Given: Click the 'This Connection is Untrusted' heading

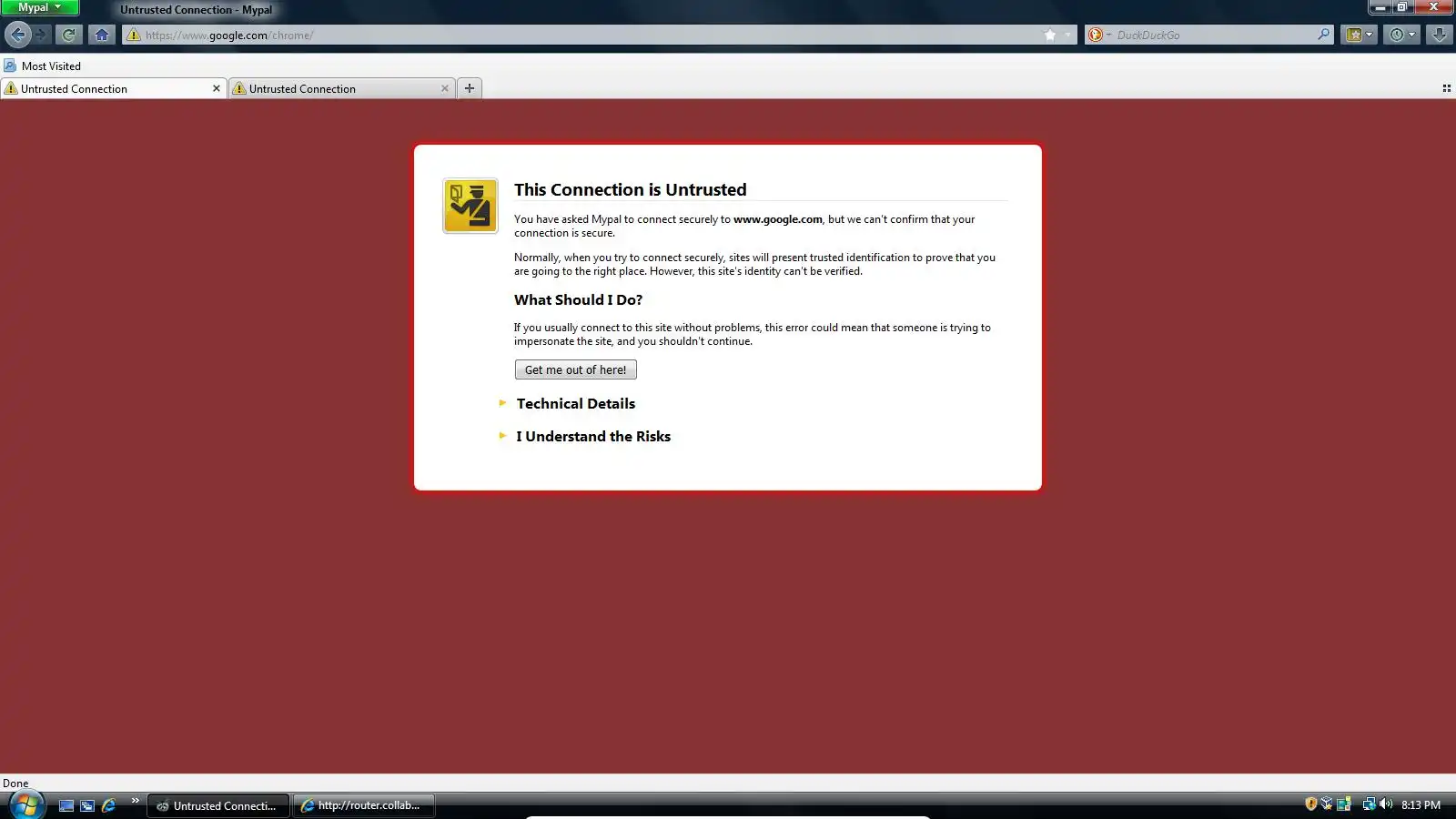Looking at the screenshot, I should coord(630,189).
